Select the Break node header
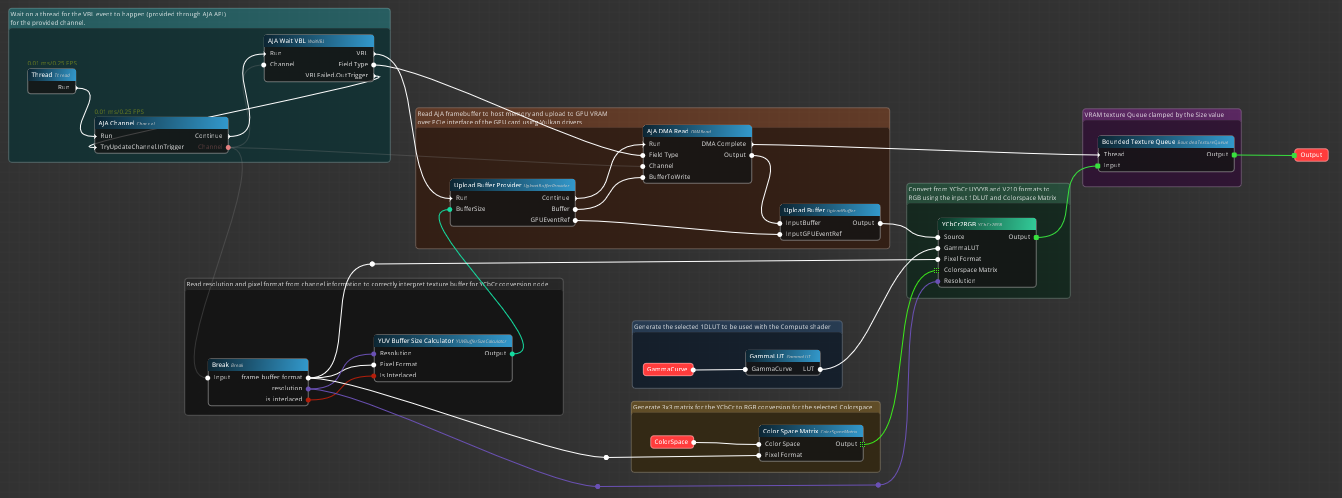1342x498 pixels. (258, 365)
